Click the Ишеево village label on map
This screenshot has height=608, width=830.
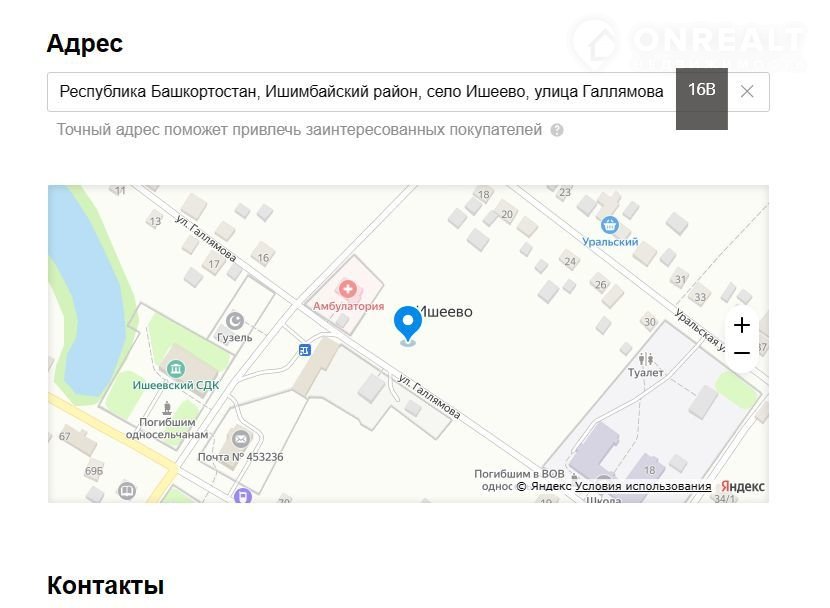tap(446, 312)
